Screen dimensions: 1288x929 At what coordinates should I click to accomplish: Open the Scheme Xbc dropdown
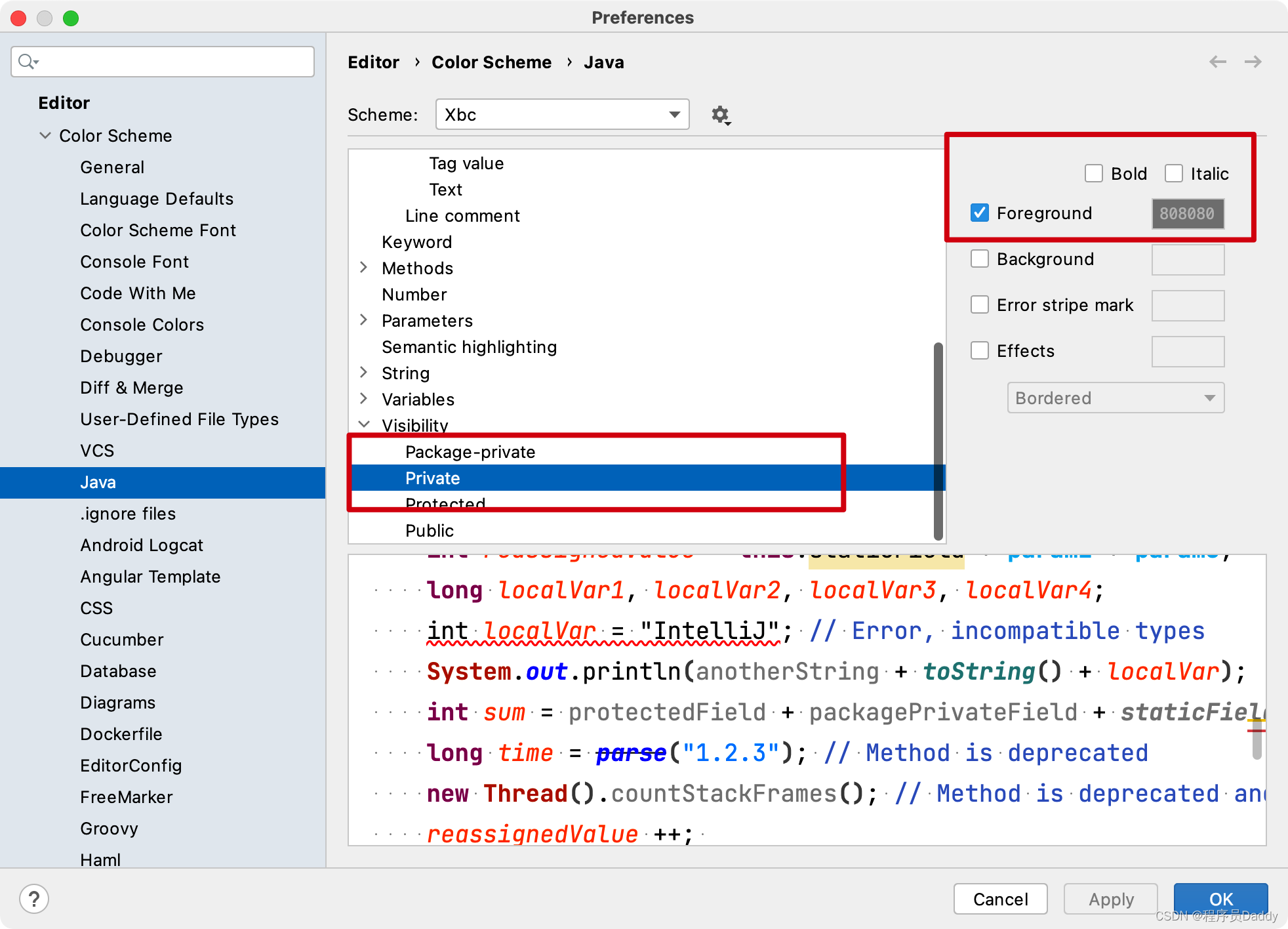pos(562,115)
